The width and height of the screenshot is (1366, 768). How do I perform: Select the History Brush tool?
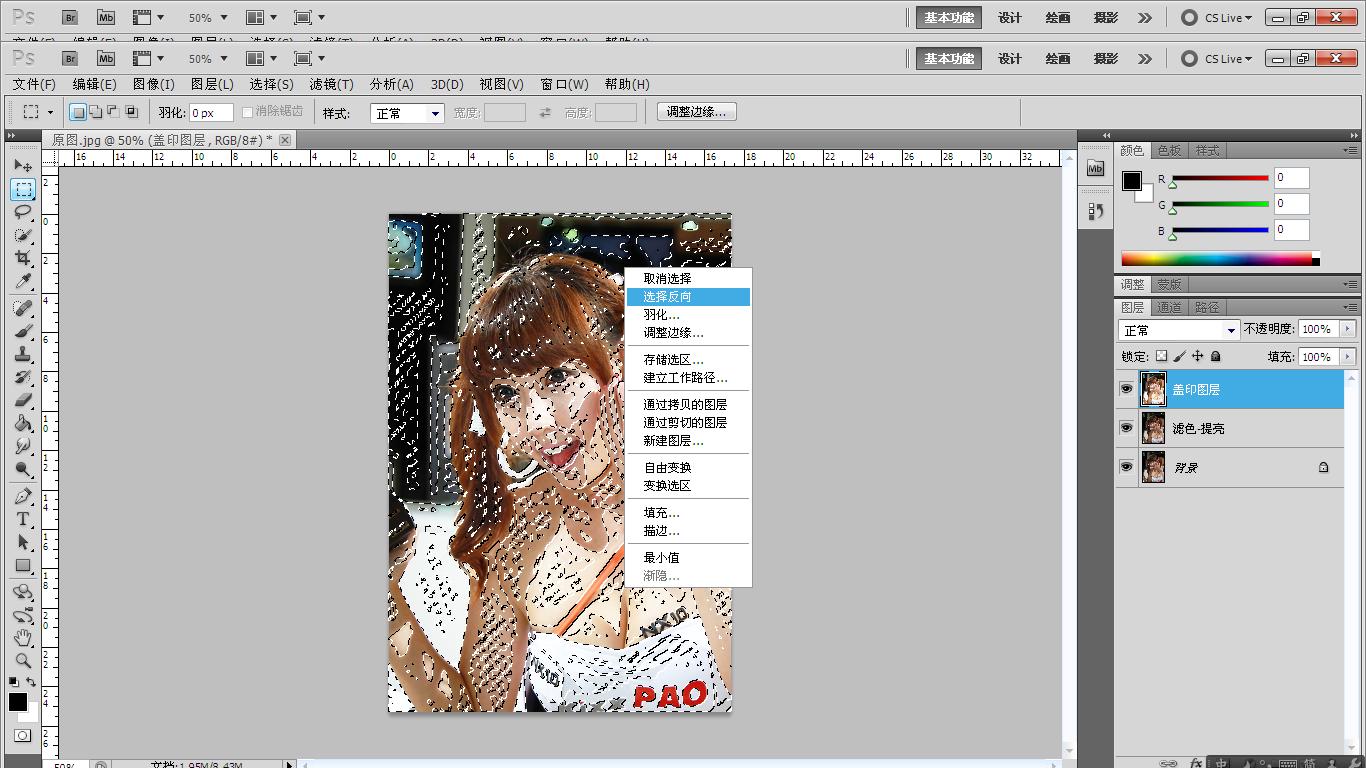[22, 377]
